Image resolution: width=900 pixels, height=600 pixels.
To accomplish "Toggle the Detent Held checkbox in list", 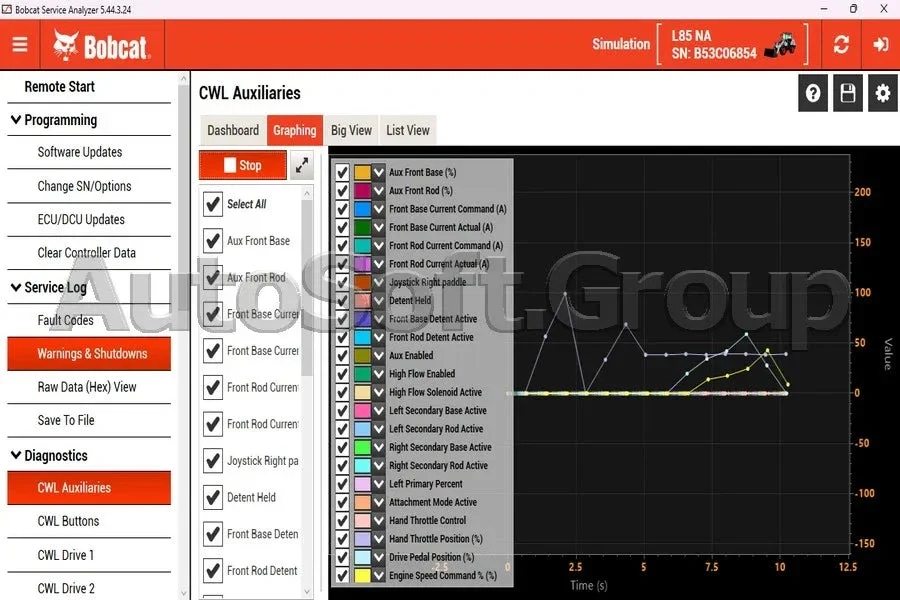I will click(x=213, y=497).
